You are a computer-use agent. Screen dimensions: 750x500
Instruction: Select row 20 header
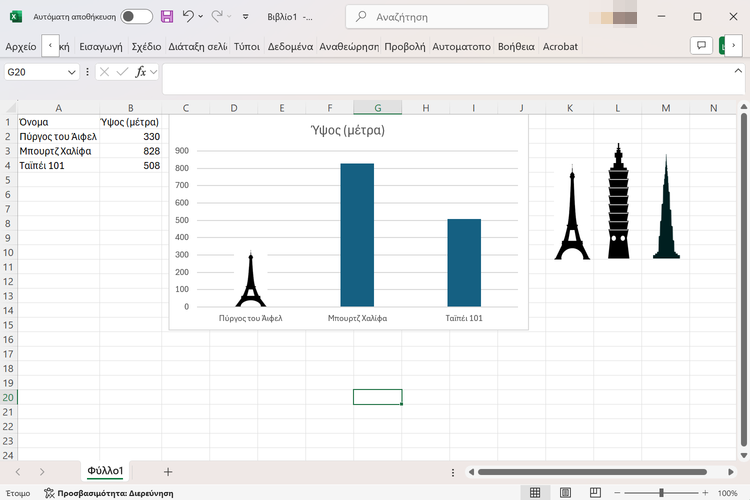coord(8,397)
